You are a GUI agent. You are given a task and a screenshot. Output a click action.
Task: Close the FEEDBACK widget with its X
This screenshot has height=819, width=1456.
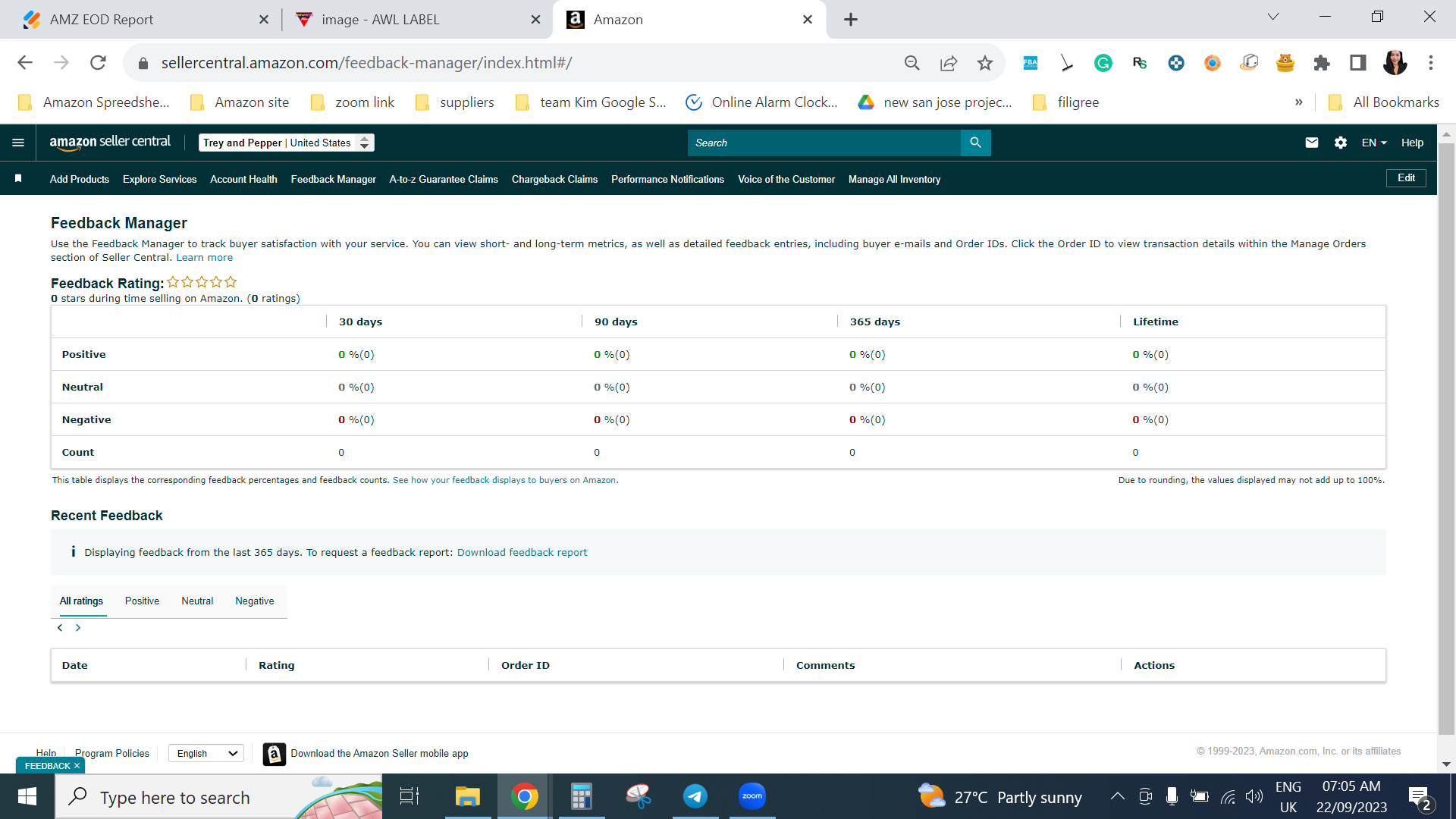point(77,766)
